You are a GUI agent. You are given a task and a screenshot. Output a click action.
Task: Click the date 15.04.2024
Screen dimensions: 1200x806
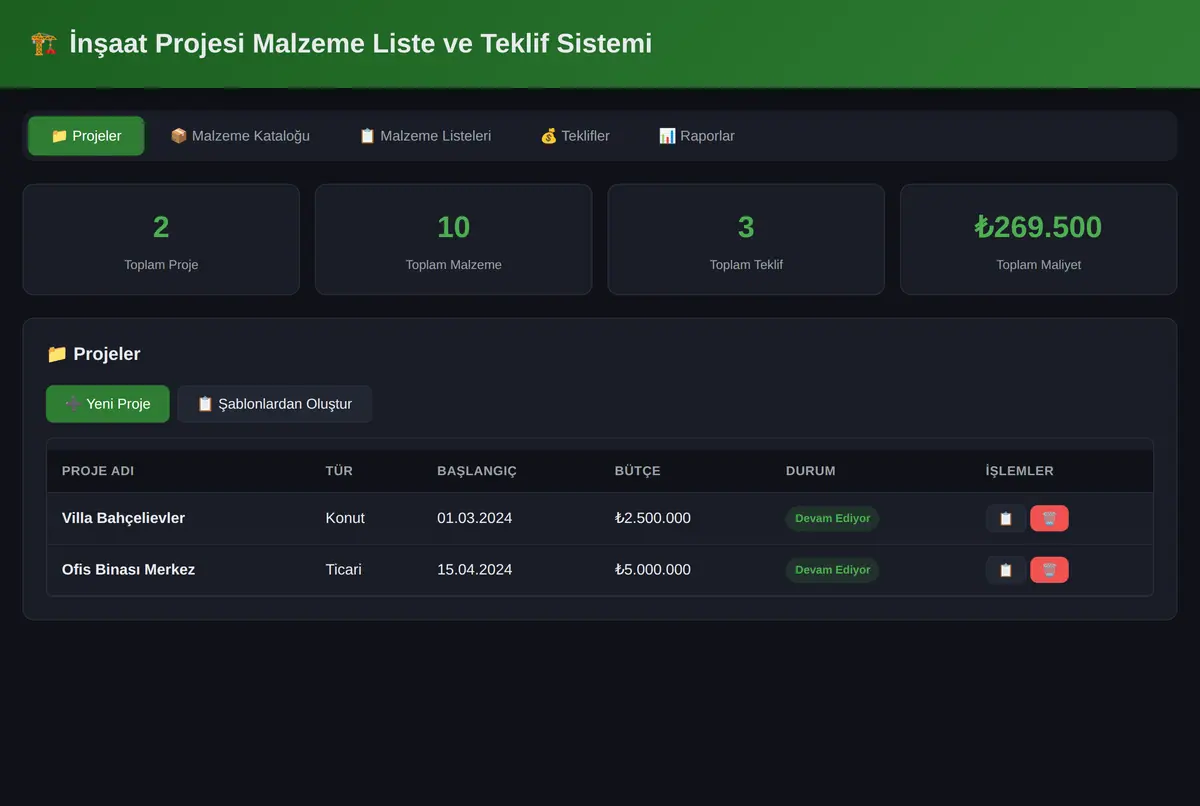[474, 570]
